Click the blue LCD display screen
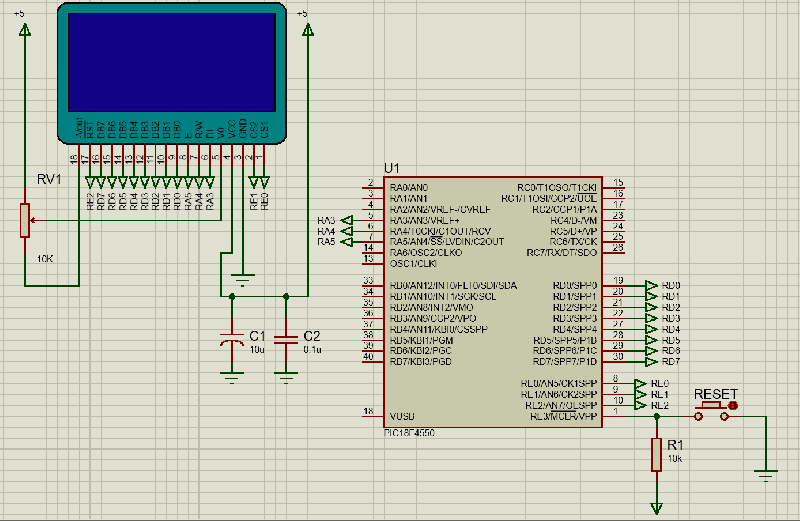 point(171,62)
